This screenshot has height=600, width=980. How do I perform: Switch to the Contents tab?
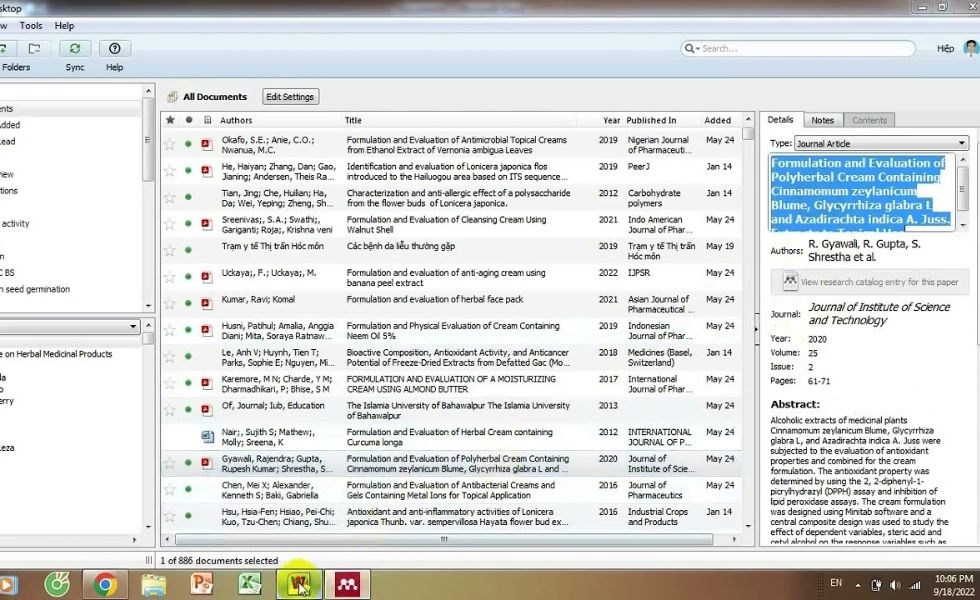(x=869, y=120)
